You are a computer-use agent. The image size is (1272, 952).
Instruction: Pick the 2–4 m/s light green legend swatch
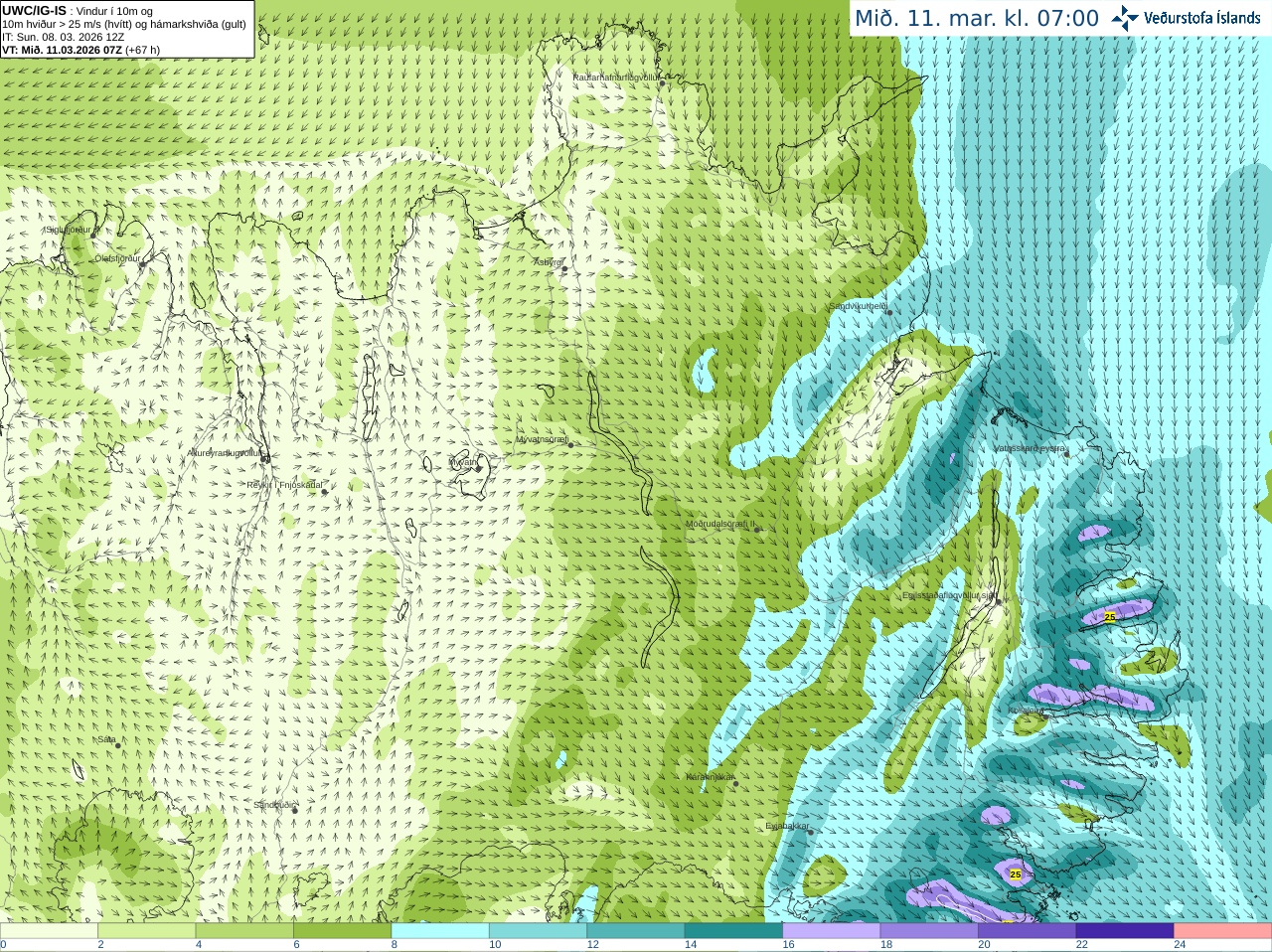pyautogui.click(x=146, y=931)
